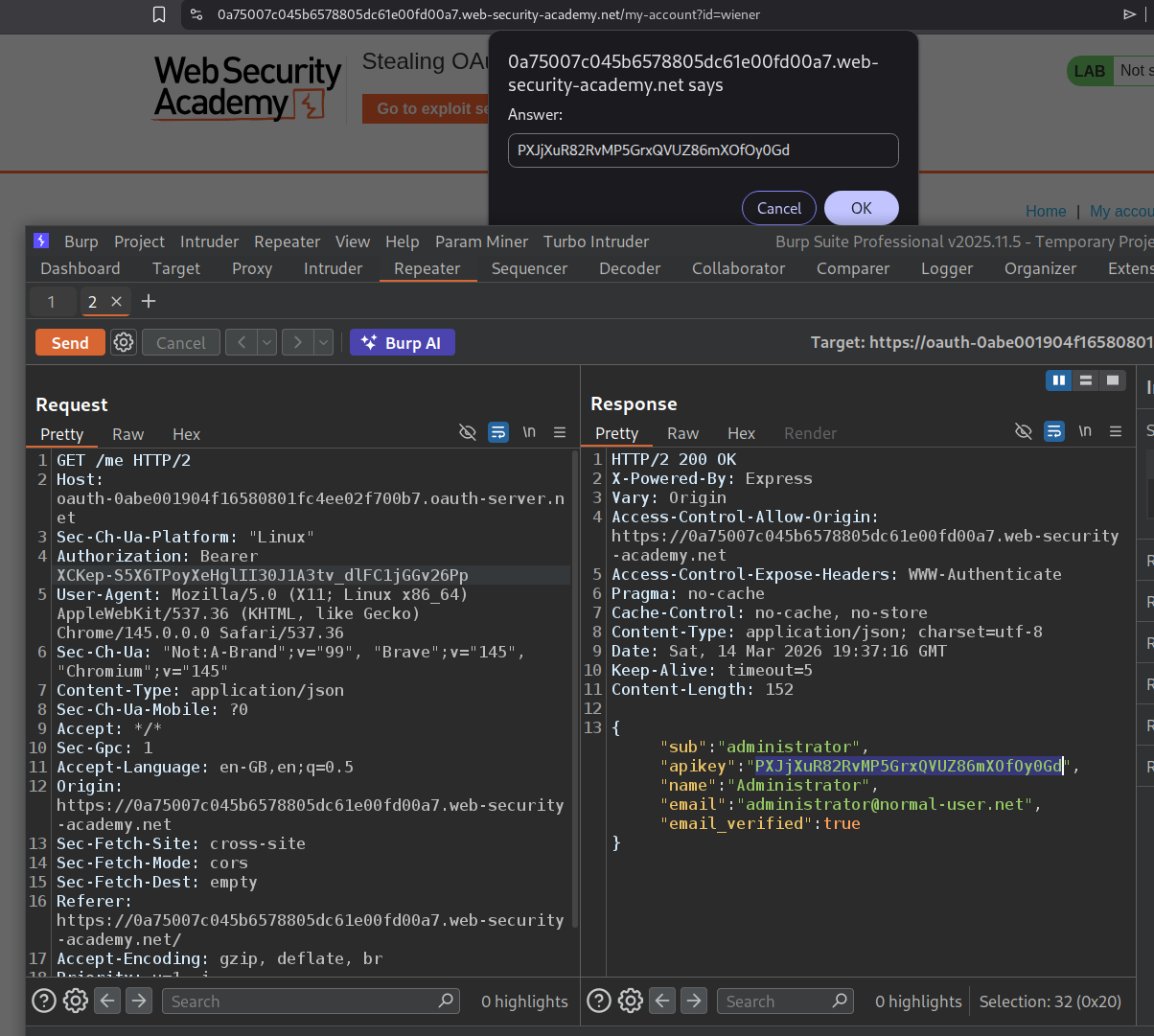This screenshot has height=1036, width=1154.
Task: Click OK in the Answer dialog
Action: tap(861, 208)
